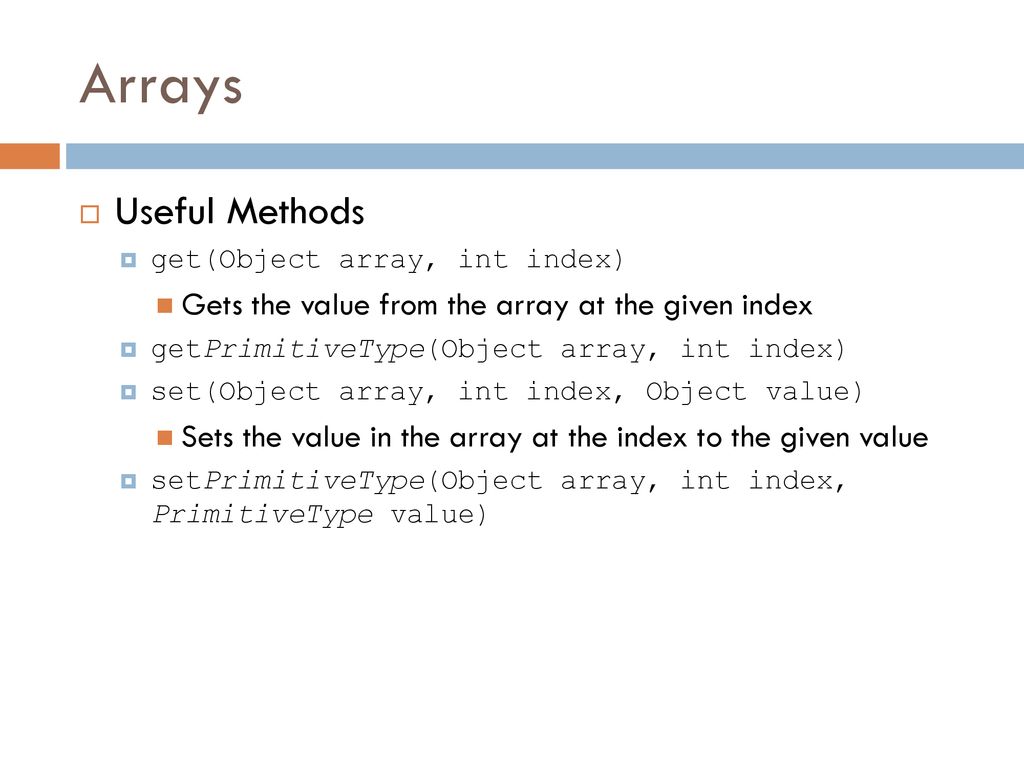
Task: Click the PrimitiveType value) continuation line
Action: 320,515
